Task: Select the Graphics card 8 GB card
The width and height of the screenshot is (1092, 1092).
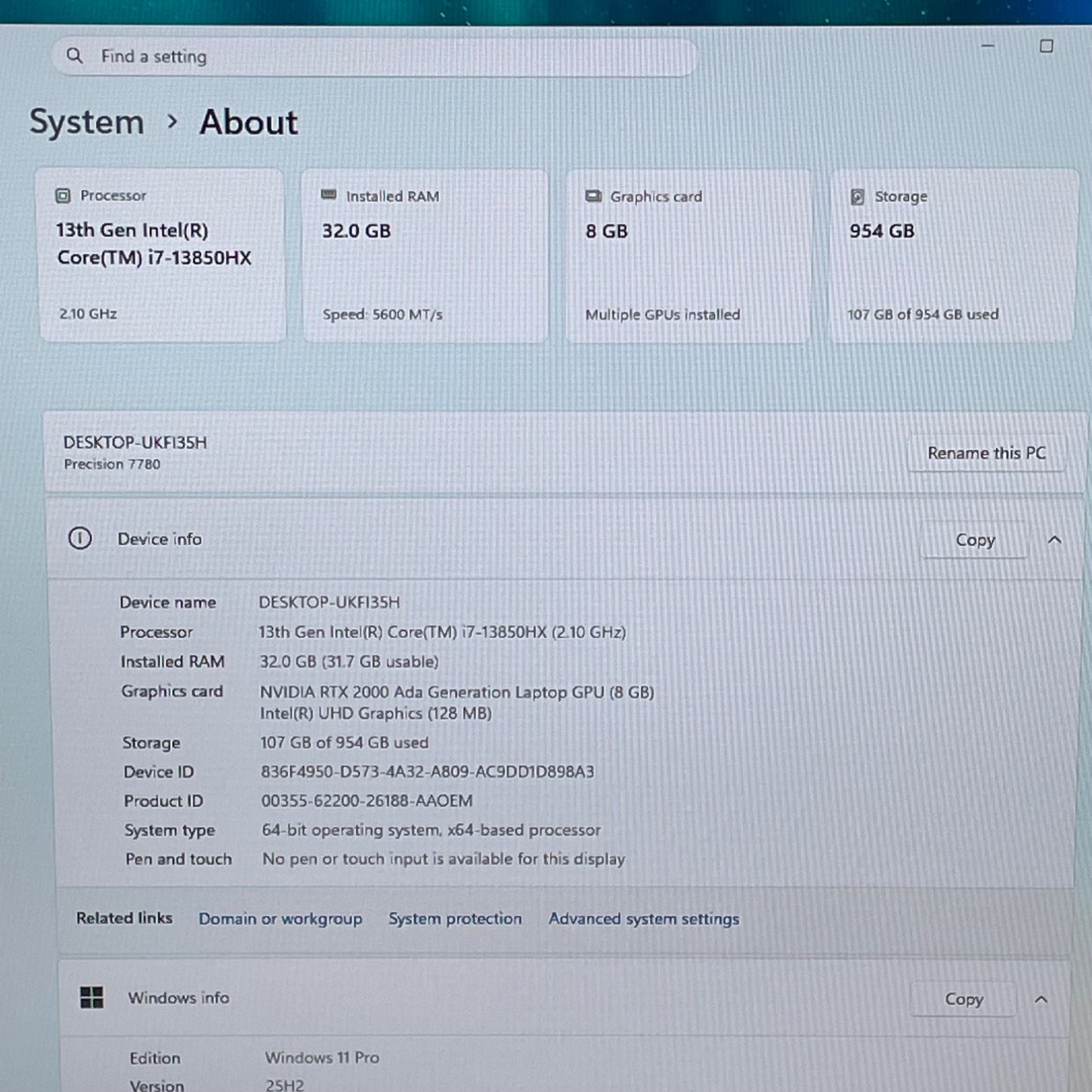Action: point(688,255)
